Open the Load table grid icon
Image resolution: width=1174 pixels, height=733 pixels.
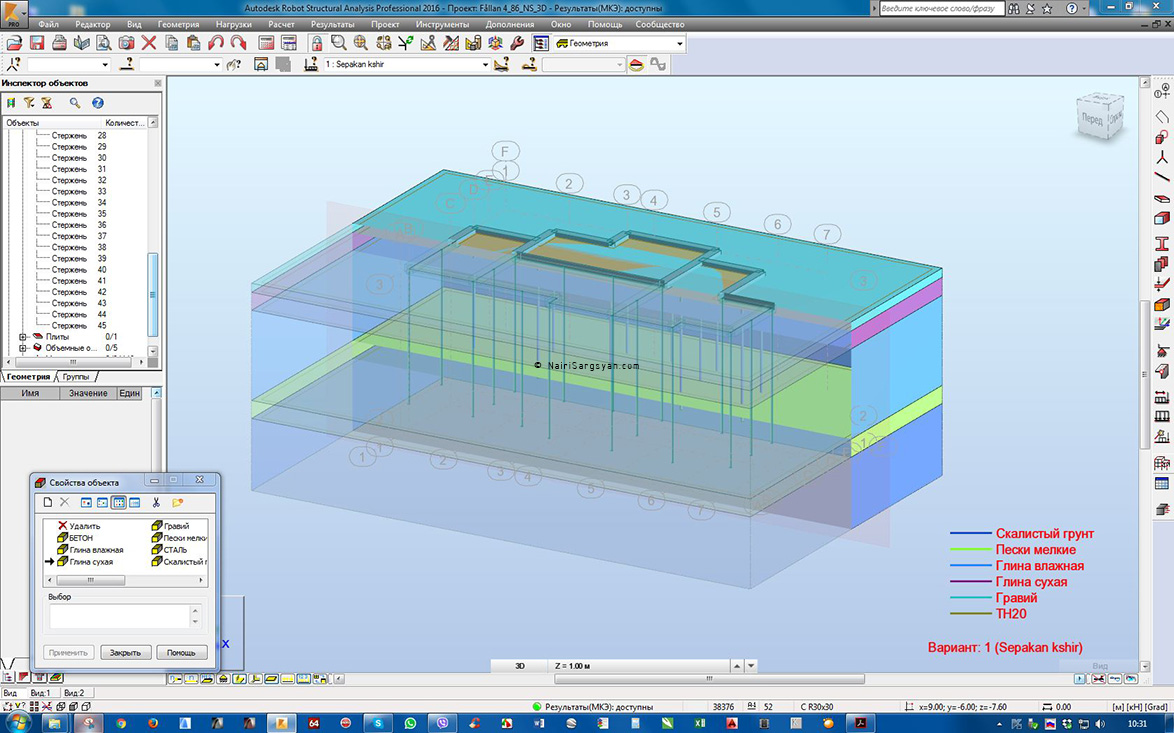pos(1161,484)
